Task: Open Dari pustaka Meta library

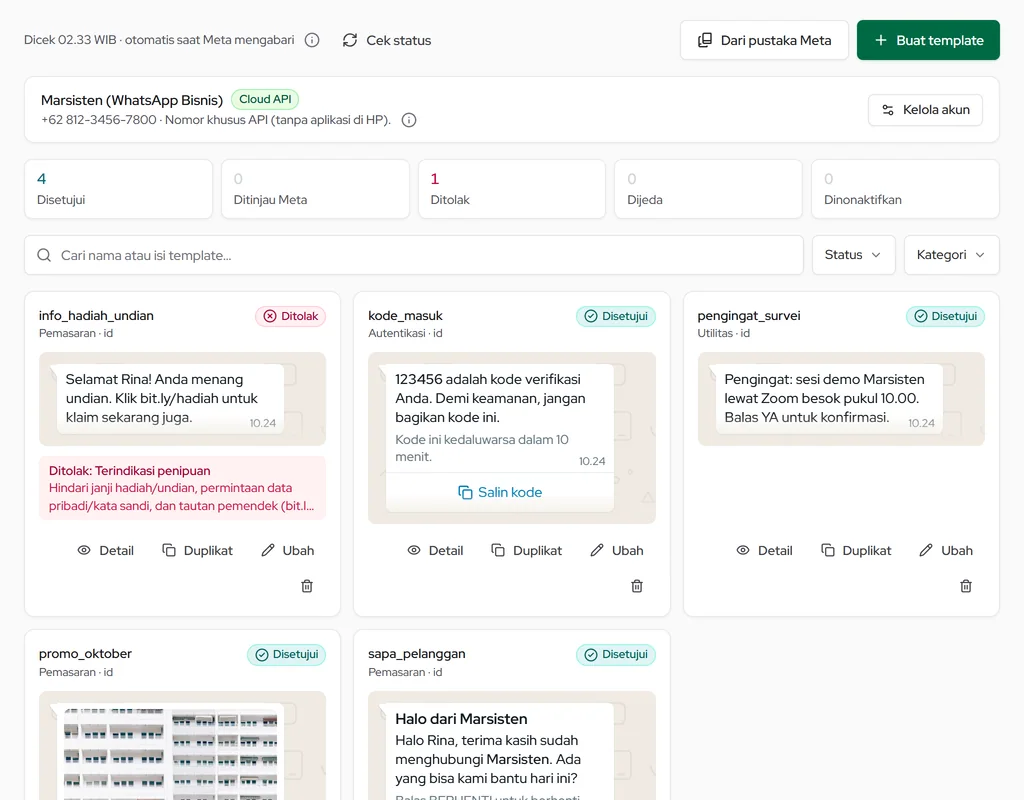Action: coord(764,40)
